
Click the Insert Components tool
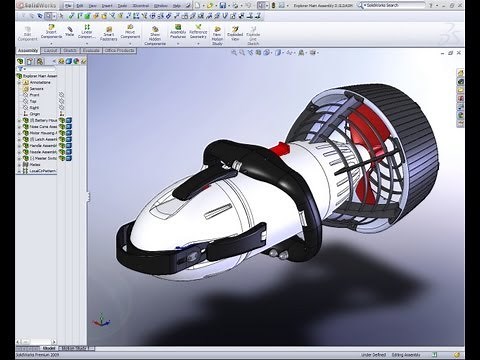click(x=51, y=32)
